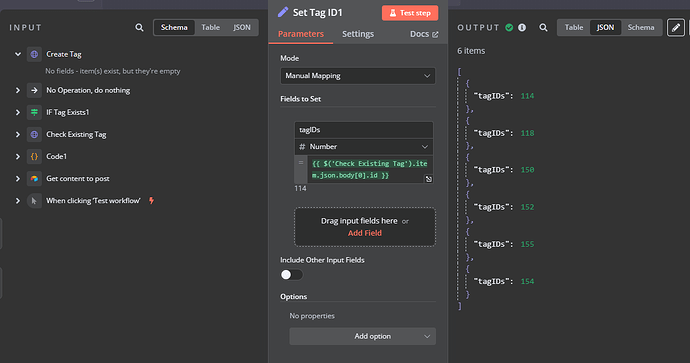Click the IF Tag Exists1 node icon
The image size is (690, 363).
[x=34, y=112]
